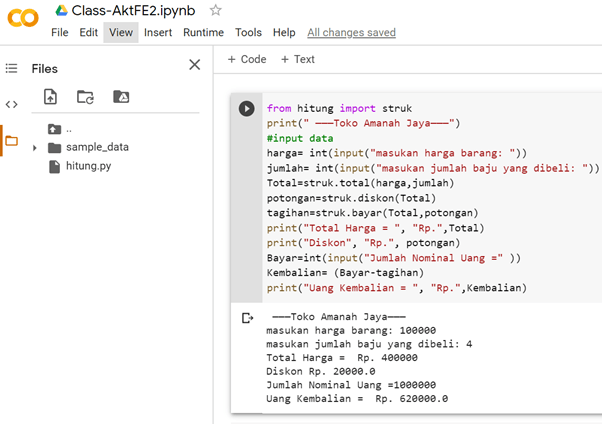This screenshot has height=424, width=602.
Task: Go to parent directory entry
Action: tap(60, 129)
